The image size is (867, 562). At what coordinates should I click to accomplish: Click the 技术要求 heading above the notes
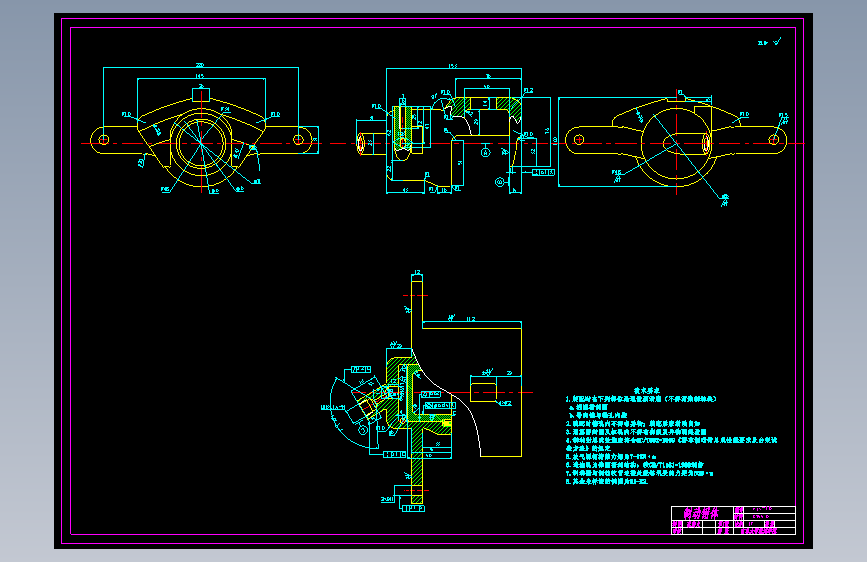click(646, 391)
